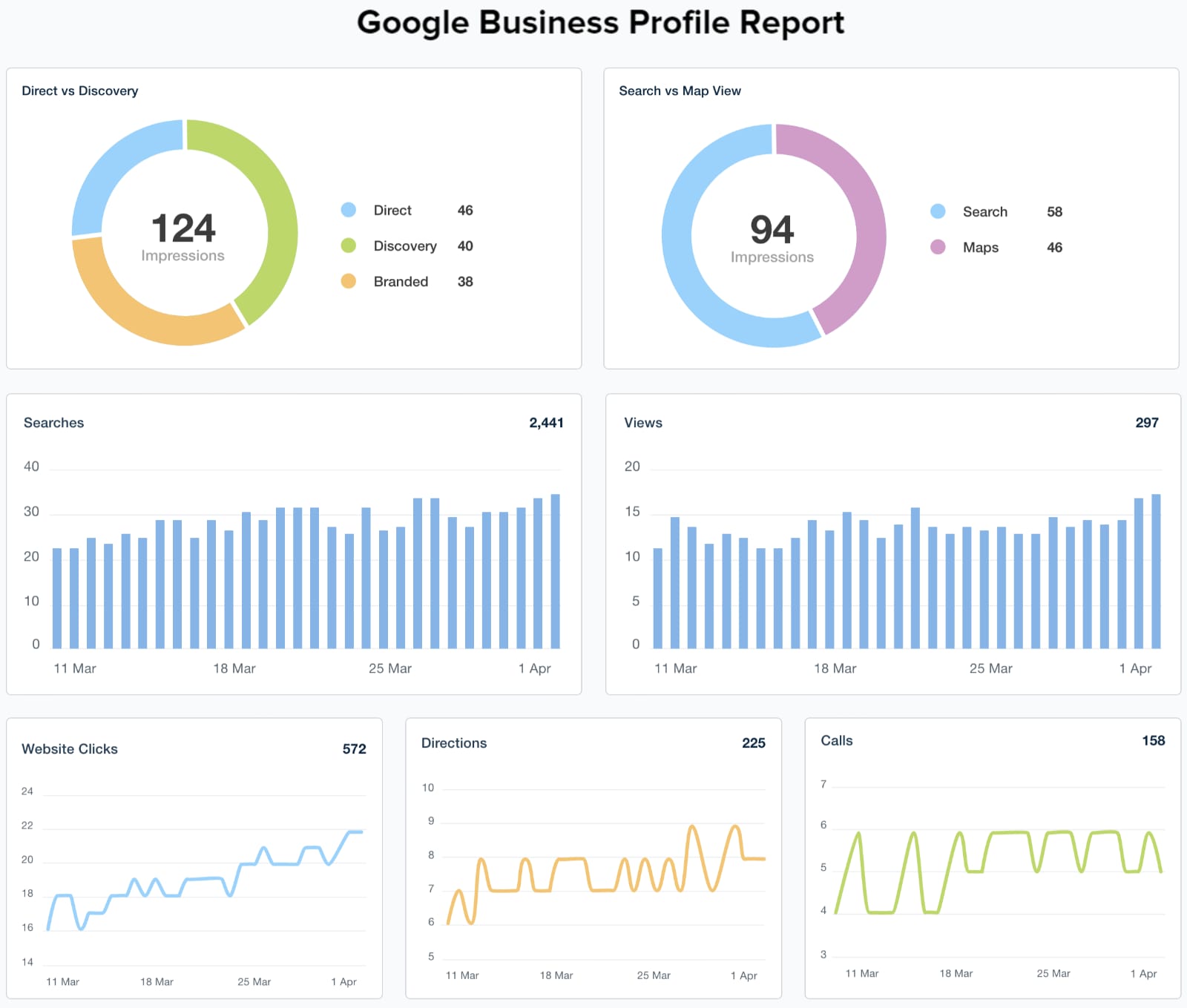Click the 18 Mar label under Searches

pyautogui.click(x=234, y=668)
